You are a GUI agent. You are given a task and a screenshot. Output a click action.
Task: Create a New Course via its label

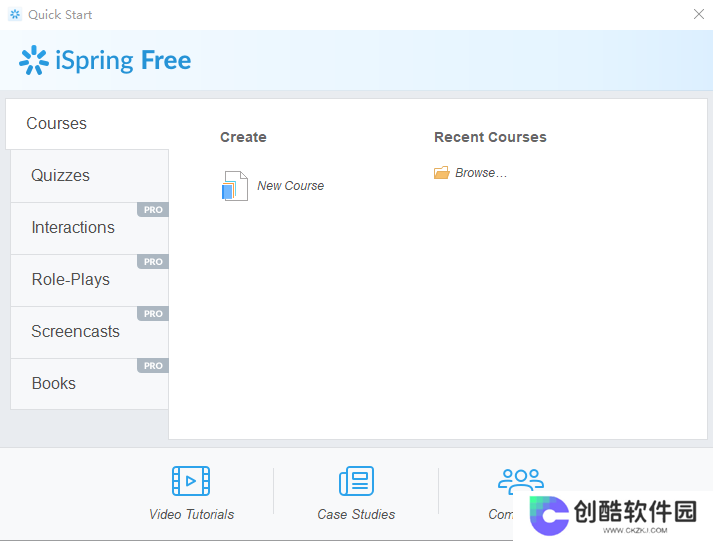tap(291, 185)
